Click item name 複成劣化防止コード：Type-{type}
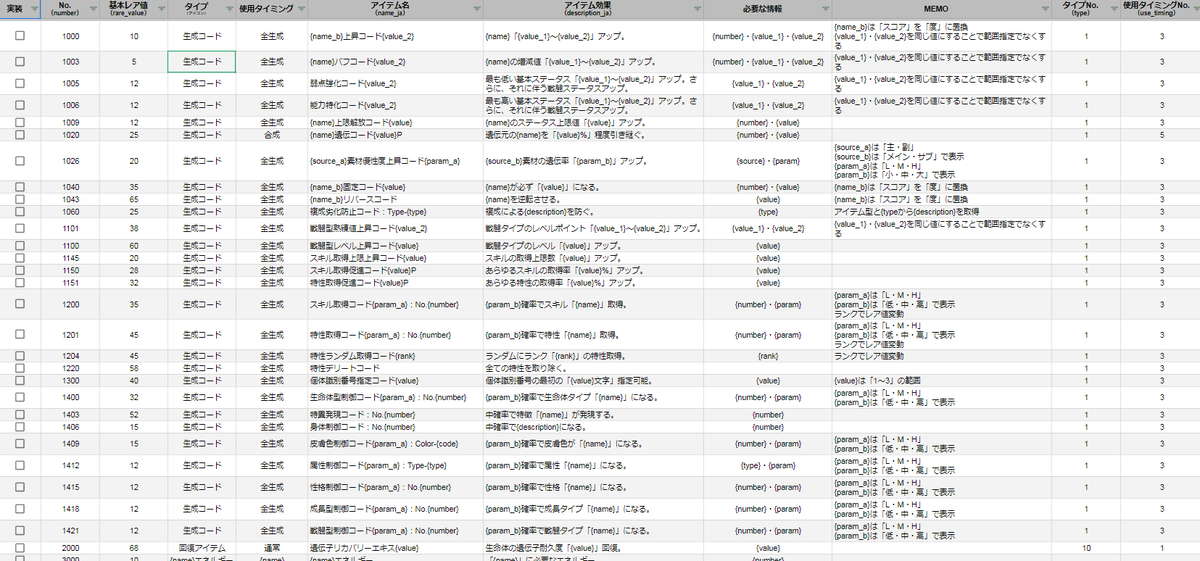This screenshot has height=561, width=1200. pos(367,211)
